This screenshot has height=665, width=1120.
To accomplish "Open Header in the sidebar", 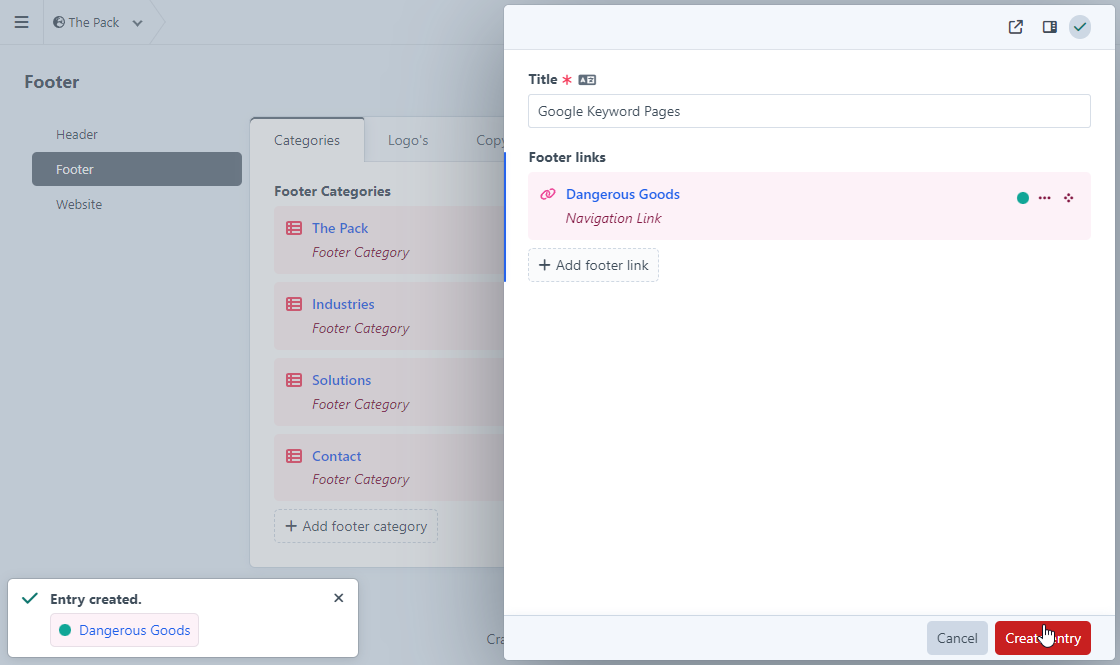I will point(77,134).
